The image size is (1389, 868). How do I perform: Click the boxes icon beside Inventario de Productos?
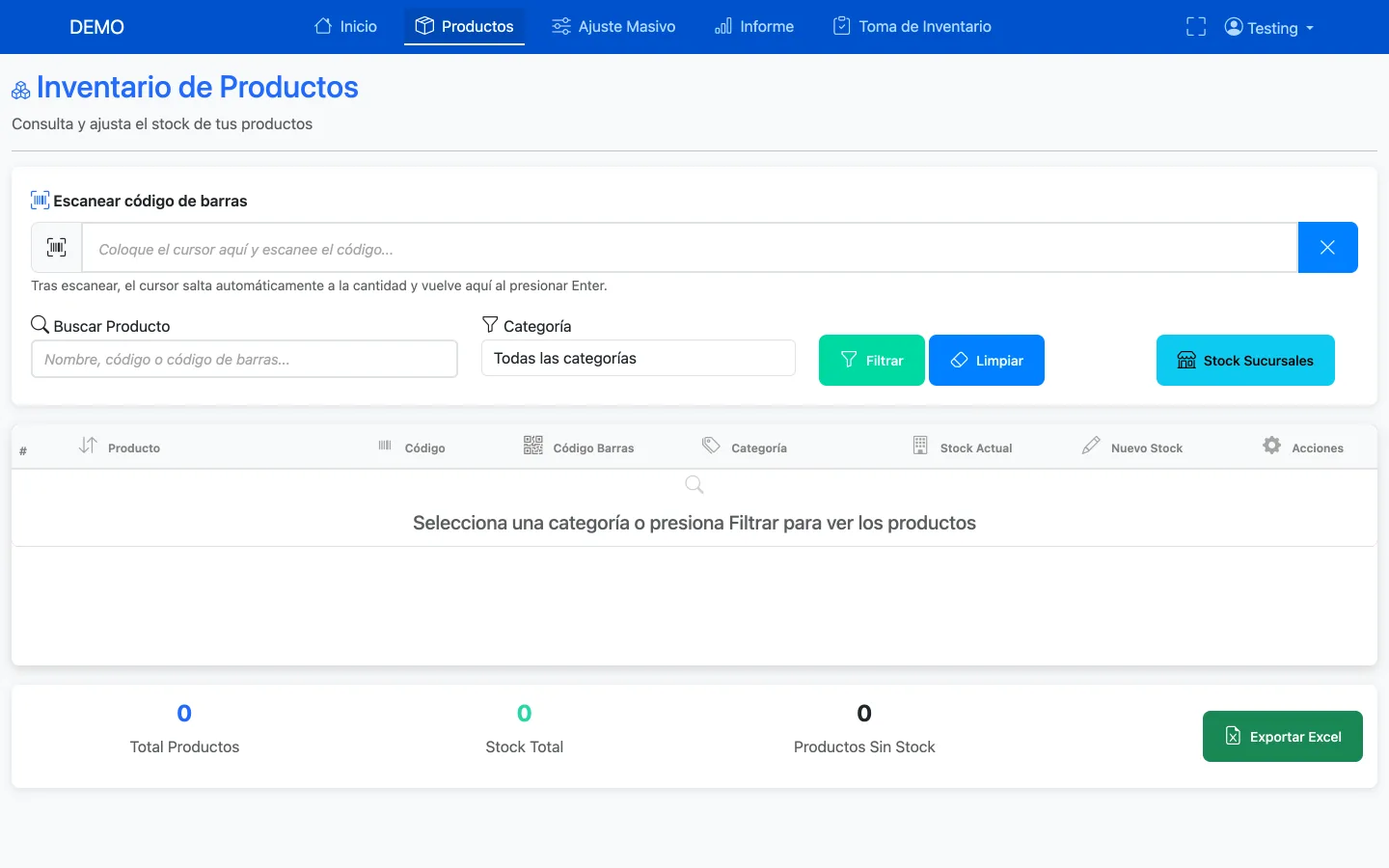21,91
